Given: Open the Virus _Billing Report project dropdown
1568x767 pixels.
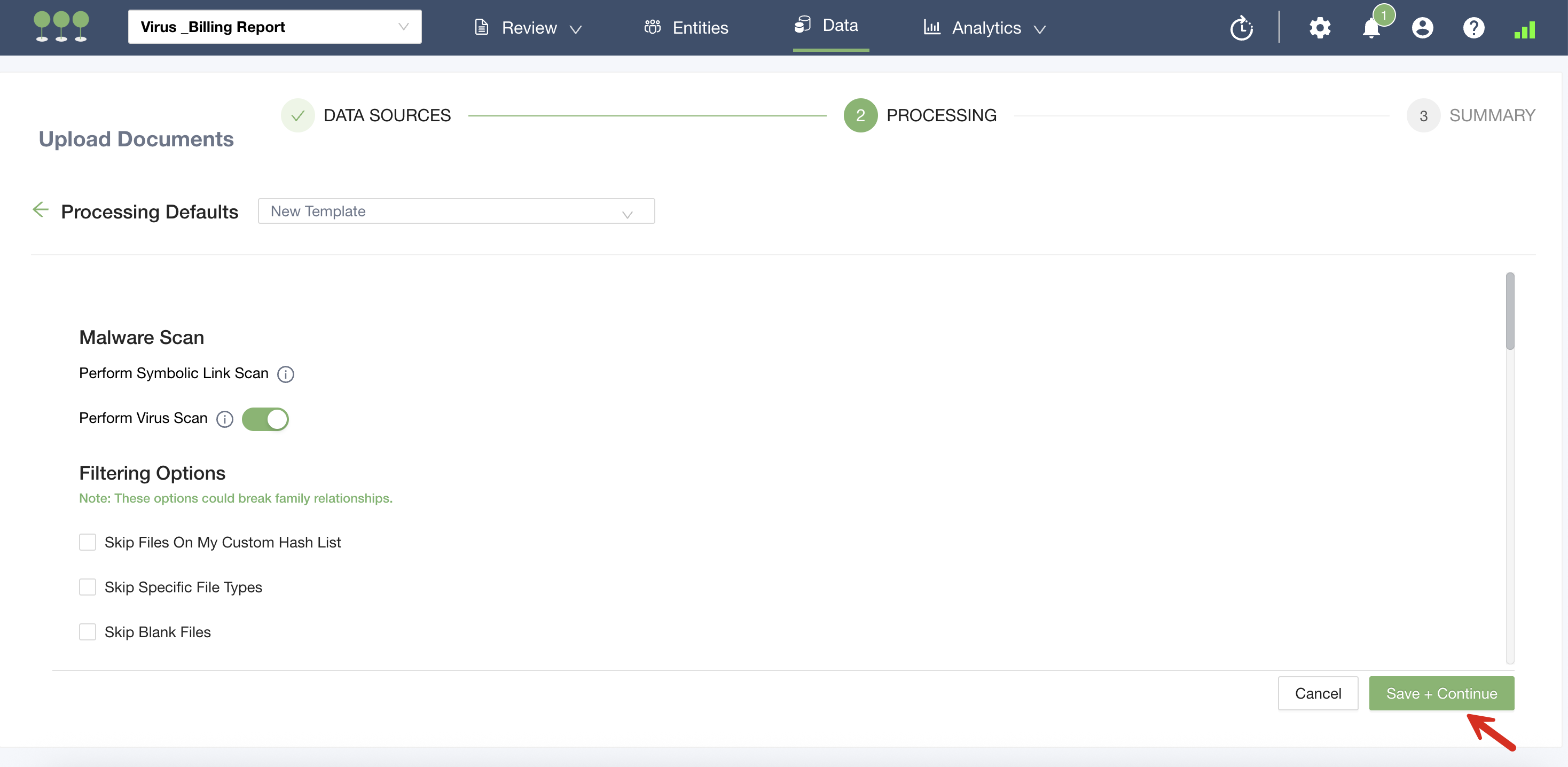Looking at the screenshot, I should tap(275, 27).
